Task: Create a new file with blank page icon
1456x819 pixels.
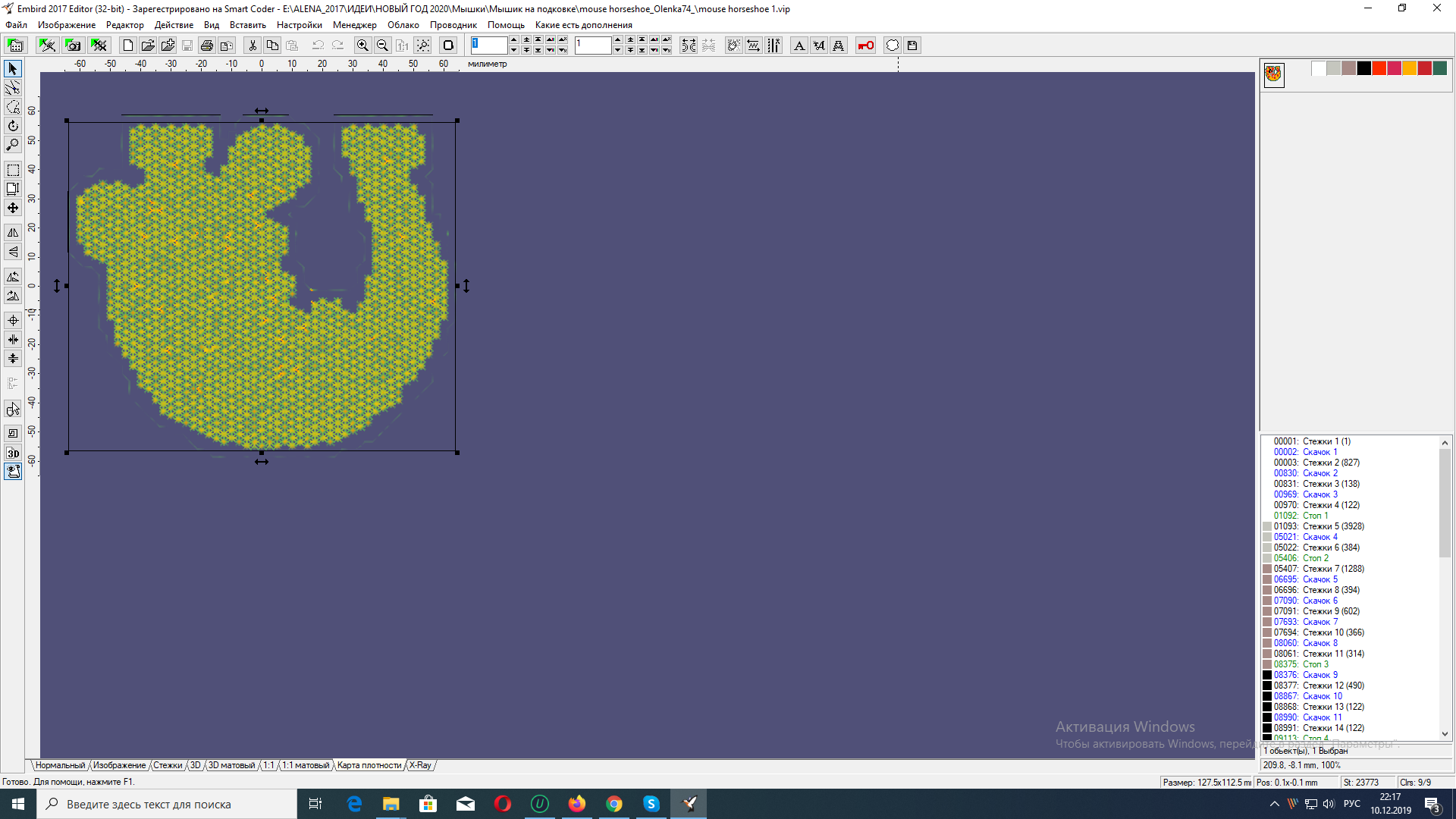Action: click(x=128, y=45)
